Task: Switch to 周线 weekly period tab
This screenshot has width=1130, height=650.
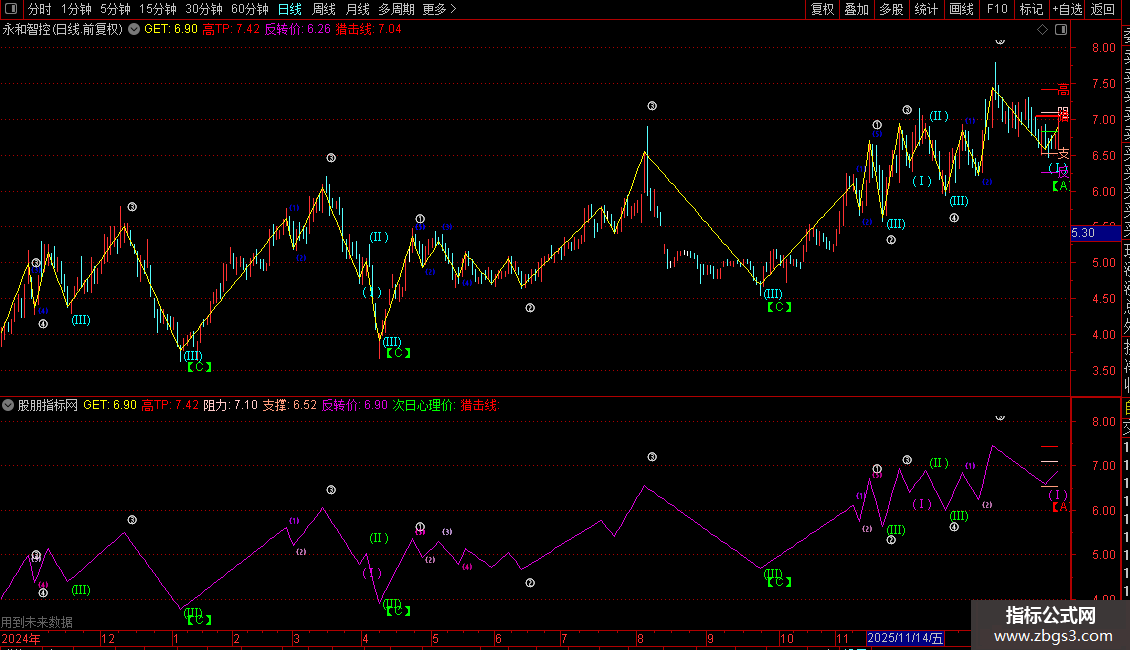Action: [x=324, y=9]
